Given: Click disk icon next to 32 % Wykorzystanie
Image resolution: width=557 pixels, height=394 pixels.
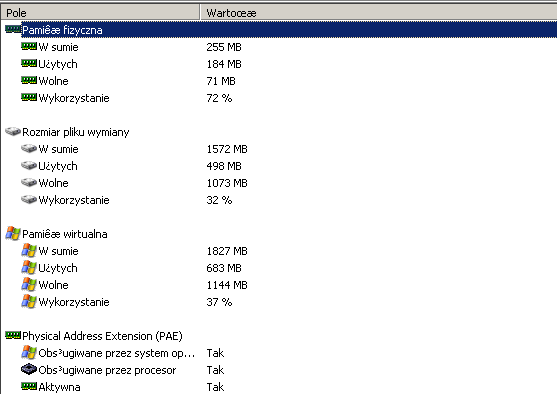Looking at the screenshot, I should click(x=29, y=199).
